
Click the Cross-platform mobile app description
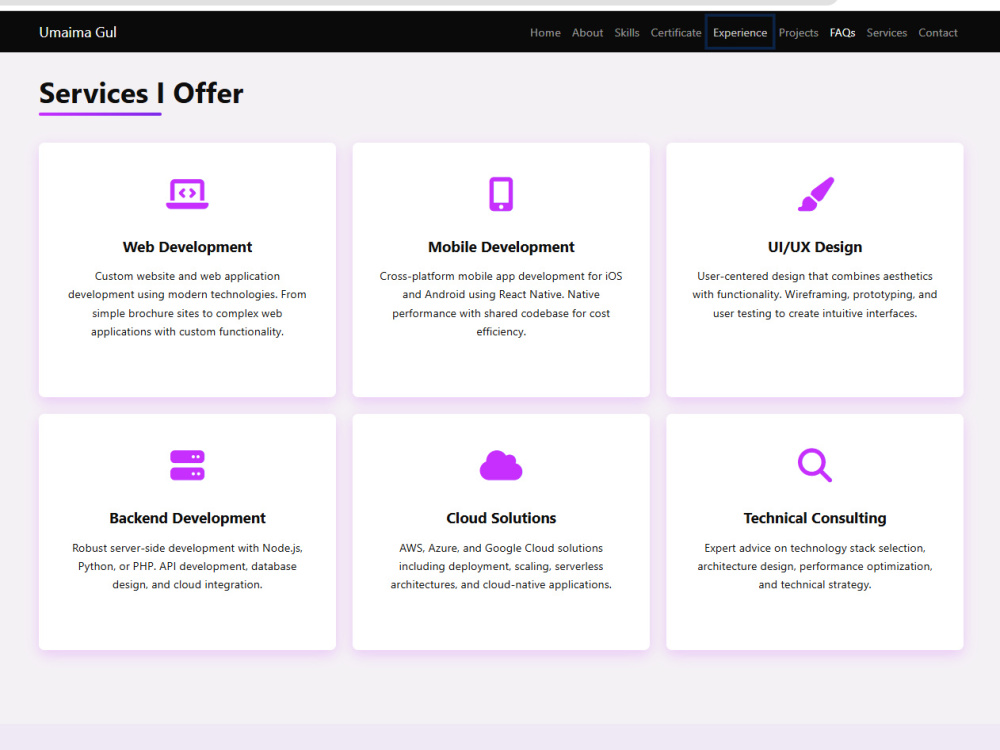[x=501, y=304]
